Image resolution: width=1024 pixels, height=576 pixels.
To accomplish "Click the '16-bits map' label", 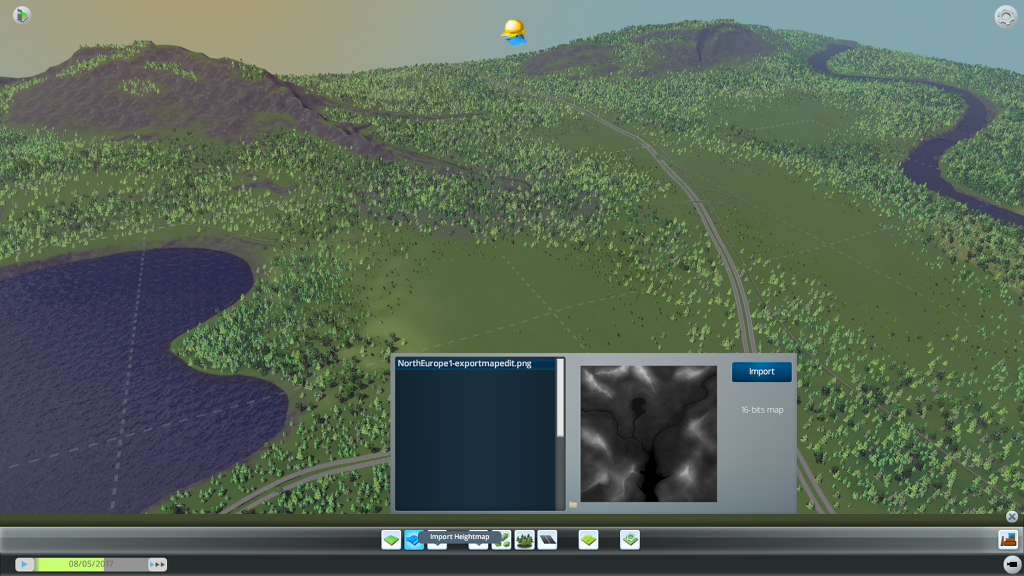I will 761,410.
